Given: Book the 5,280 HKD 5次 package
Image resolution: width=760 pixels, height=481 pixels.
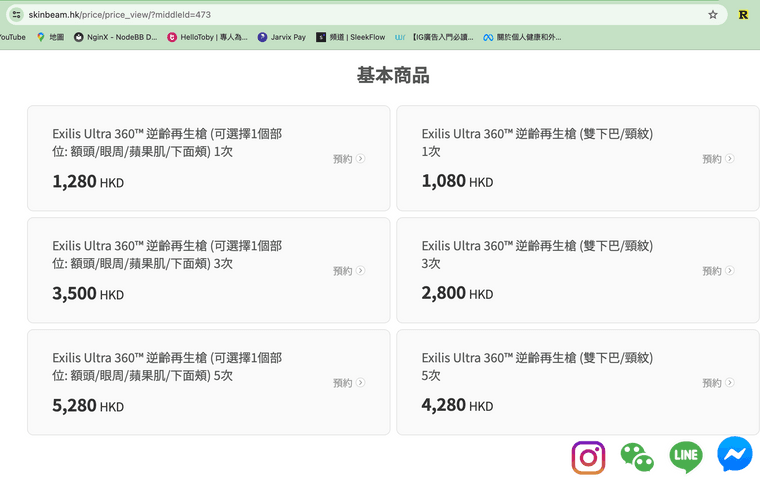Looking at the screenshot, I should point(349,383).
